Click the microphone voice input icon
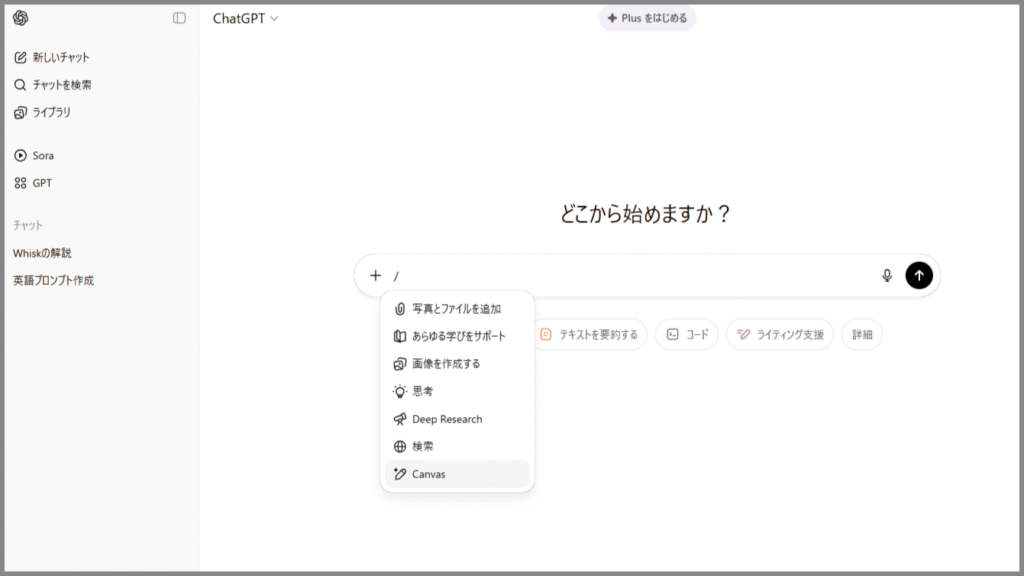This screenshot has width=1024, height=576. point(886,275)
